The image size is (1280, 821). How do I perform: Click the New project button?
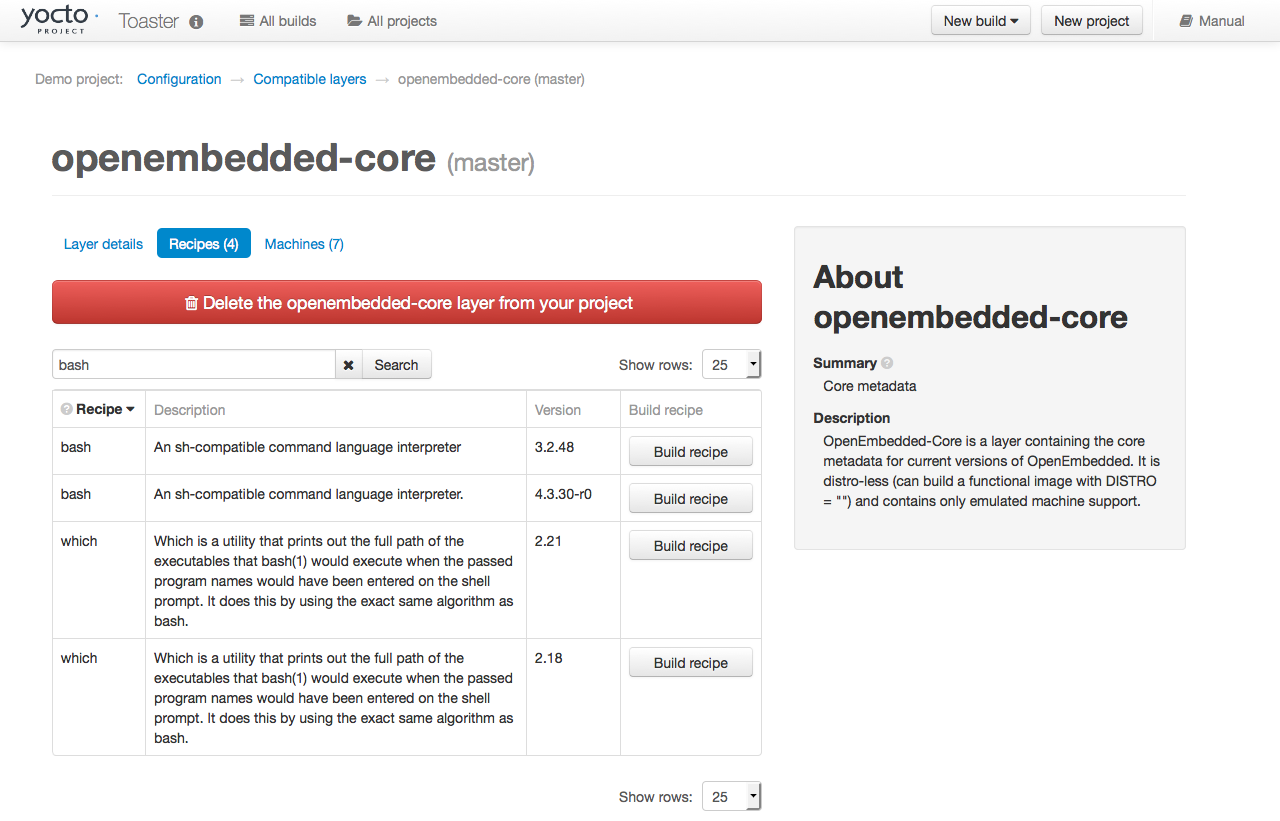point(1091,21)
